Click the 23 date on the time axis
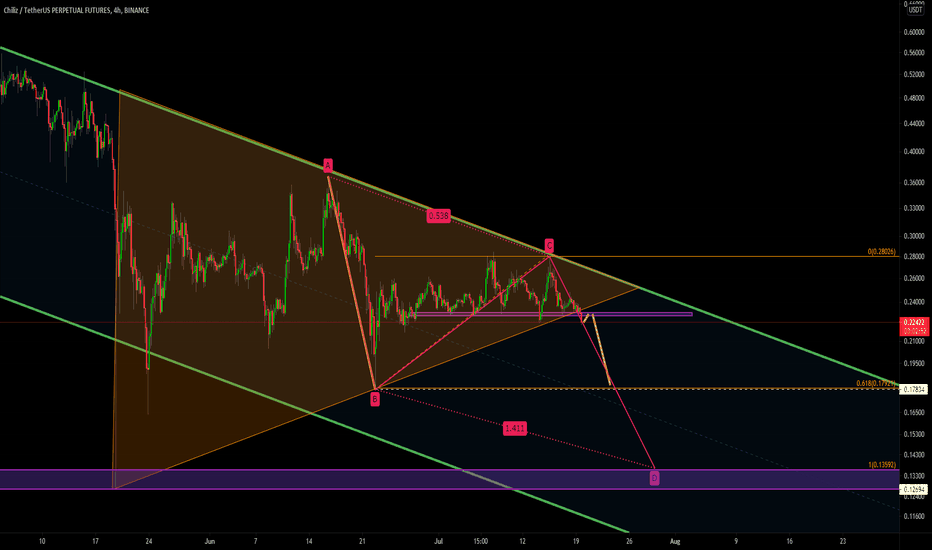 [843, 541]
